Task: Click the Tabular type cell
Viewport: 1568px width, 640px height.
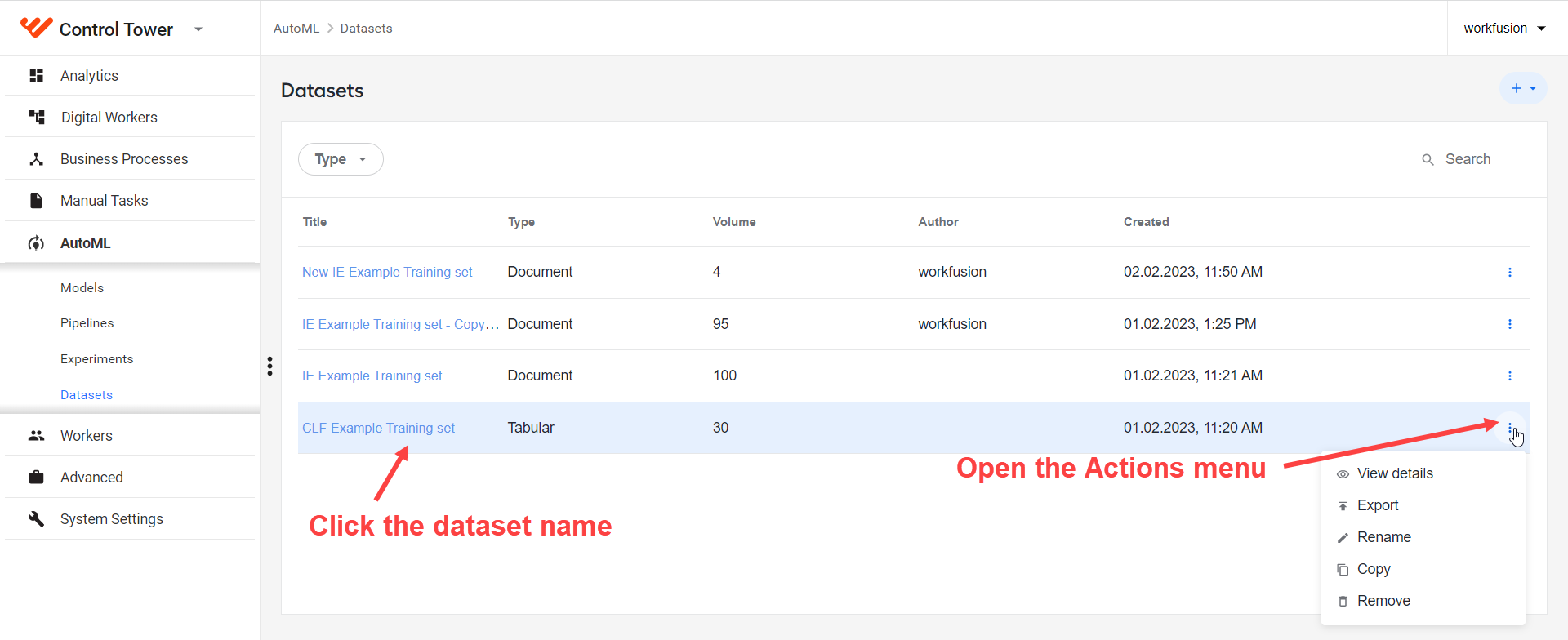Action: (x=531, y=428)
